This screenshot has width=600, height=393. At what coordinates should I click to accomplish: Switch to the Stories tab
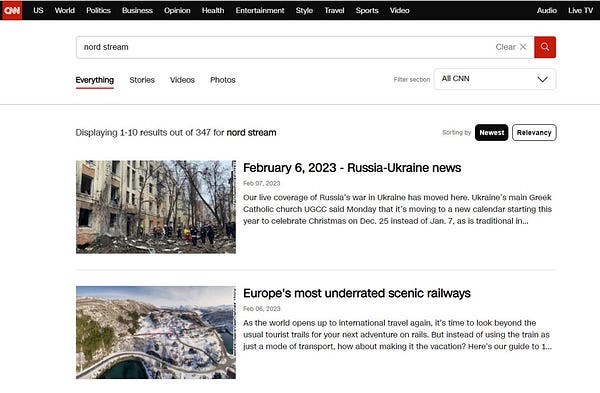142,80
